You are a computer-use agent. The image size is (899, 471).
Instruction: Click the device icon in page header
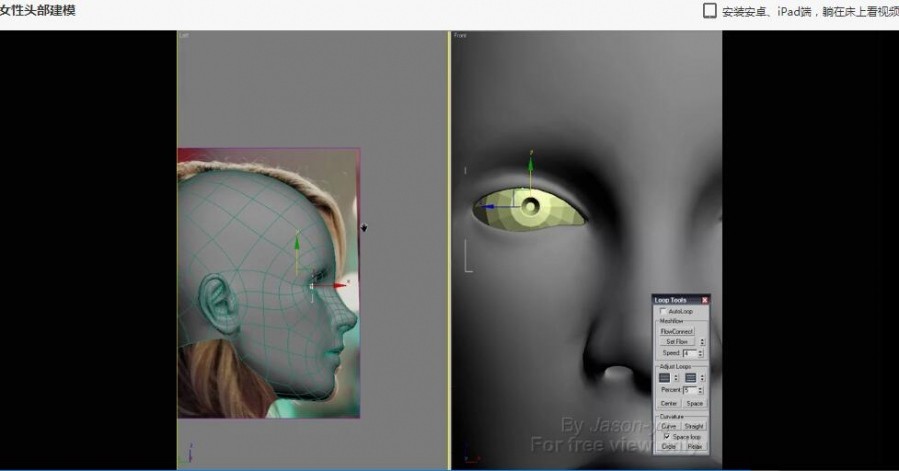(710, 11)
